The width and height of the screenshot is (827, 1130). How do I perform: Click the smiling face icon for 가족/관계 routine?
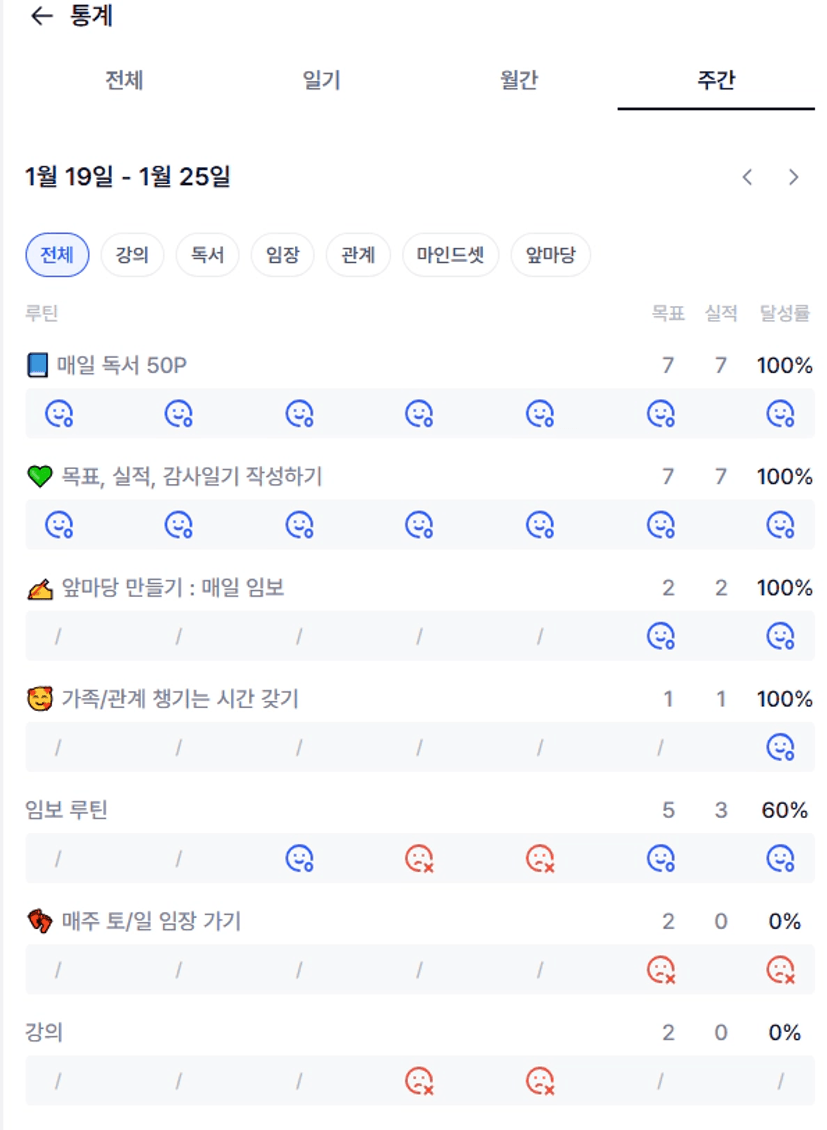click(38, 699)
